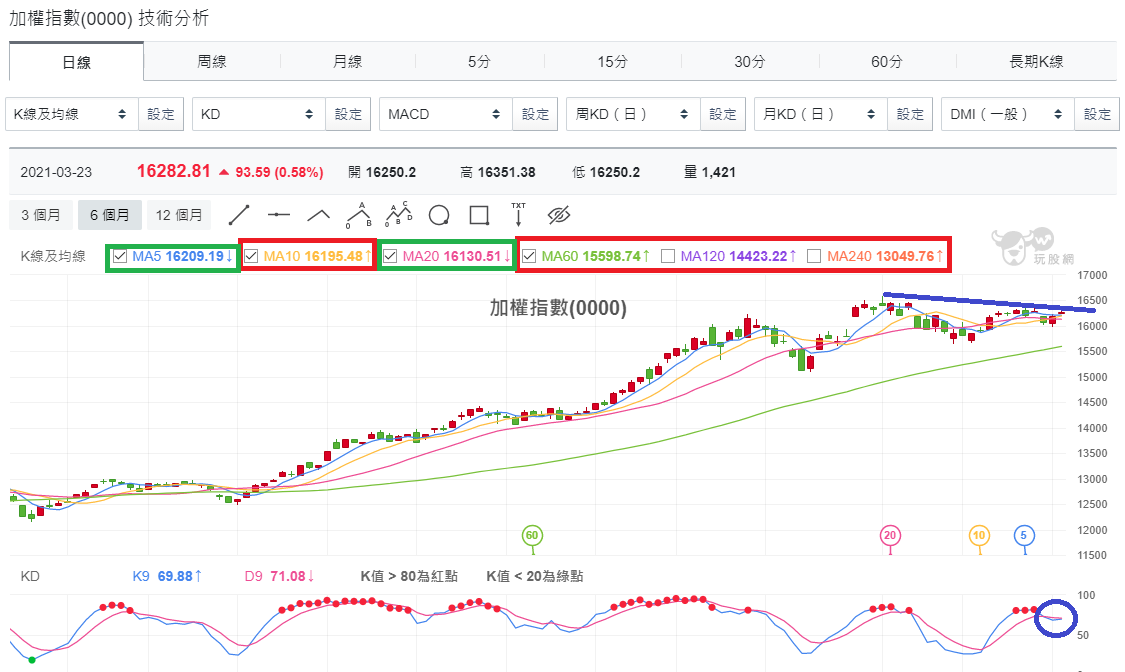Toggle the MA60 moving average checkbox
Viewport: 1125px width, 672px height.
(529, 256)
